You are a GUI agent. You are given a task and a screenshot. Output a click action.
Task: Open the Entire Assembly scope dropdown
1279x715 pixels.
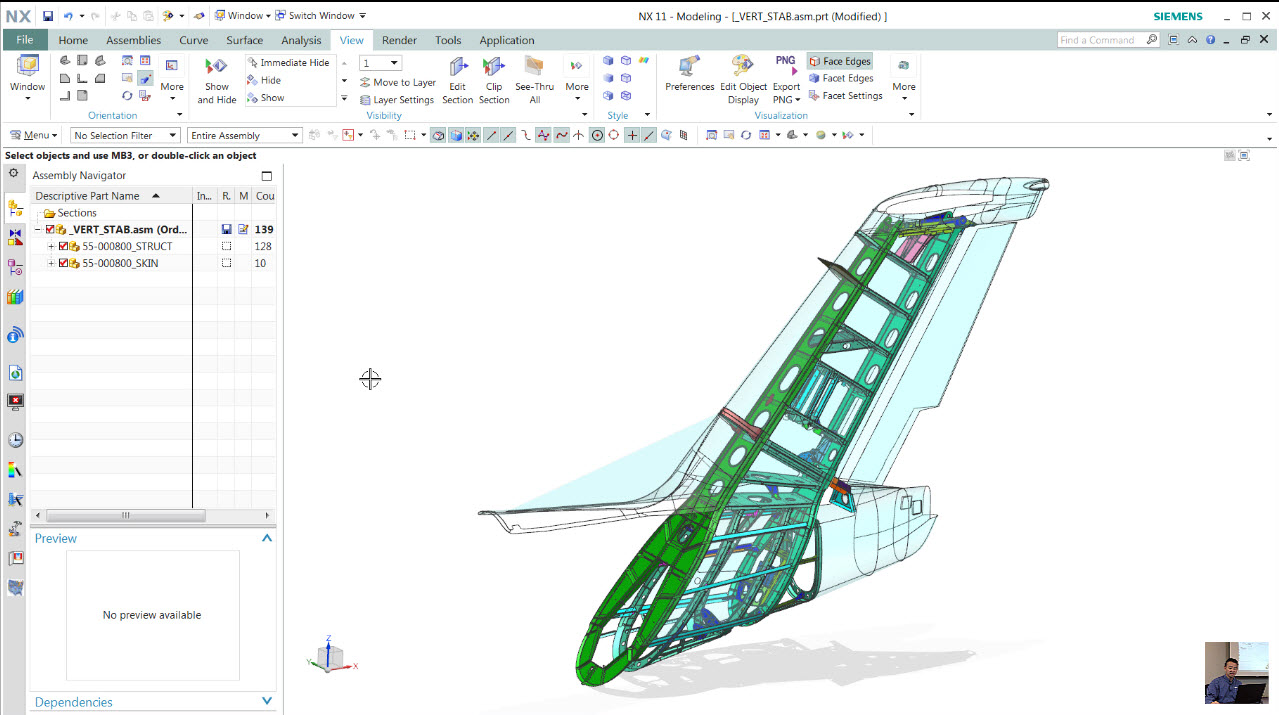coord(296,134)
